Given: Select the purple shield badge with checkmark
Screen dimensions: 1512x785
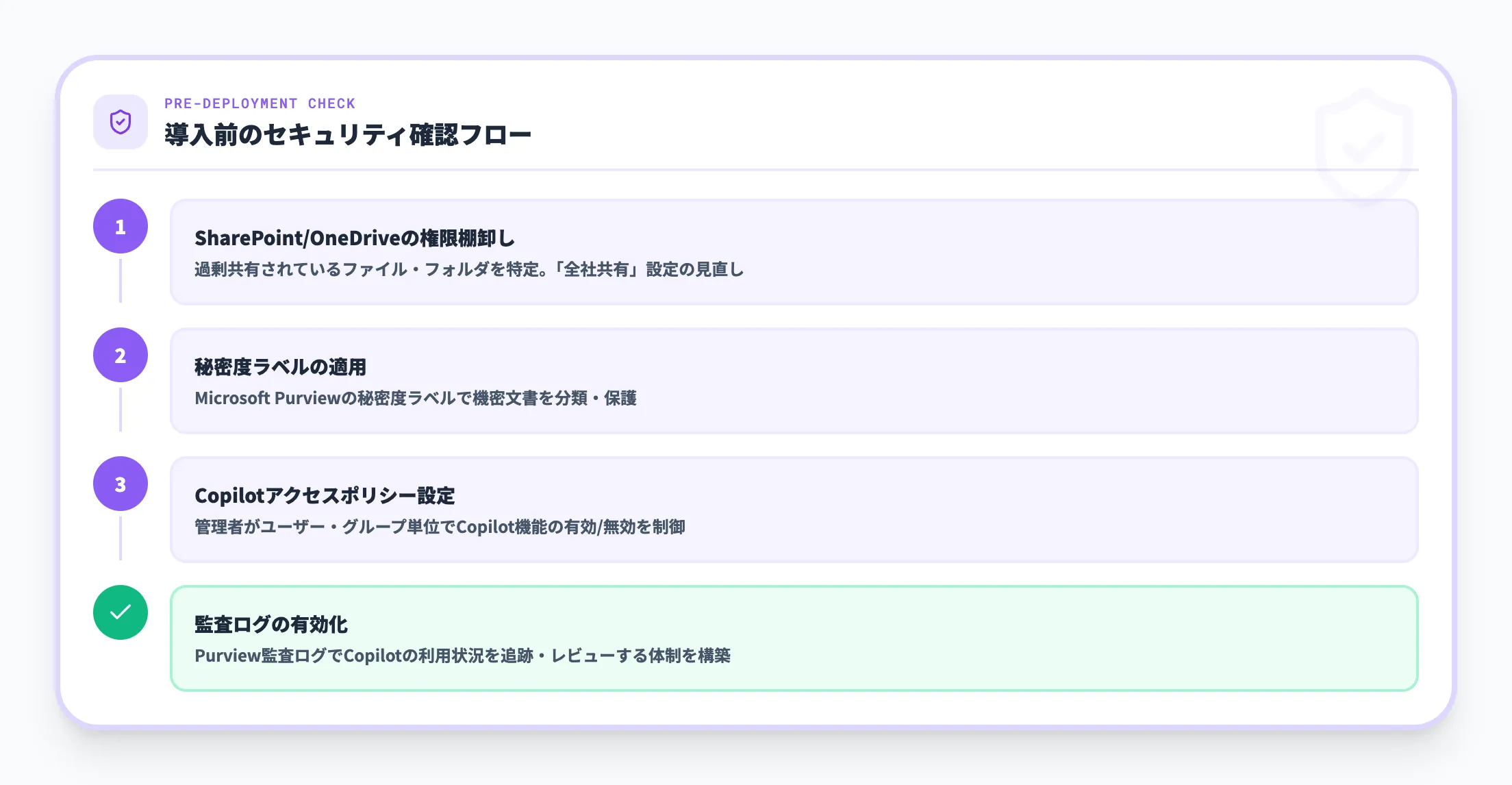Looking at the screenshot, I should click(x=120, y=122).
